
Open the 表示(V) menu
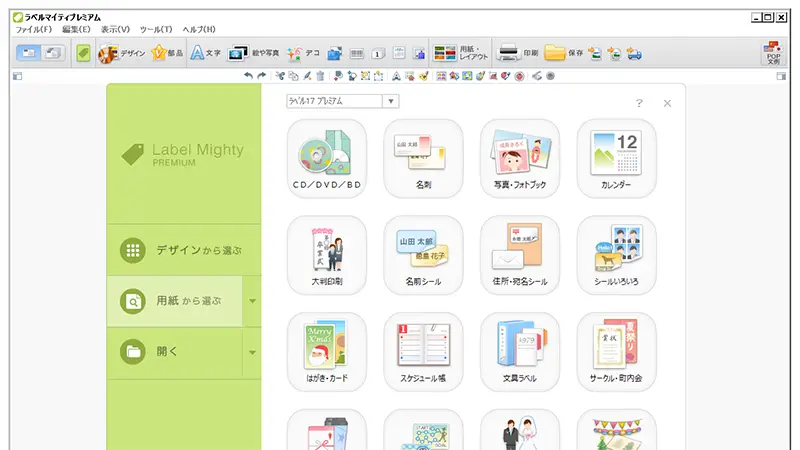(115, 30)
